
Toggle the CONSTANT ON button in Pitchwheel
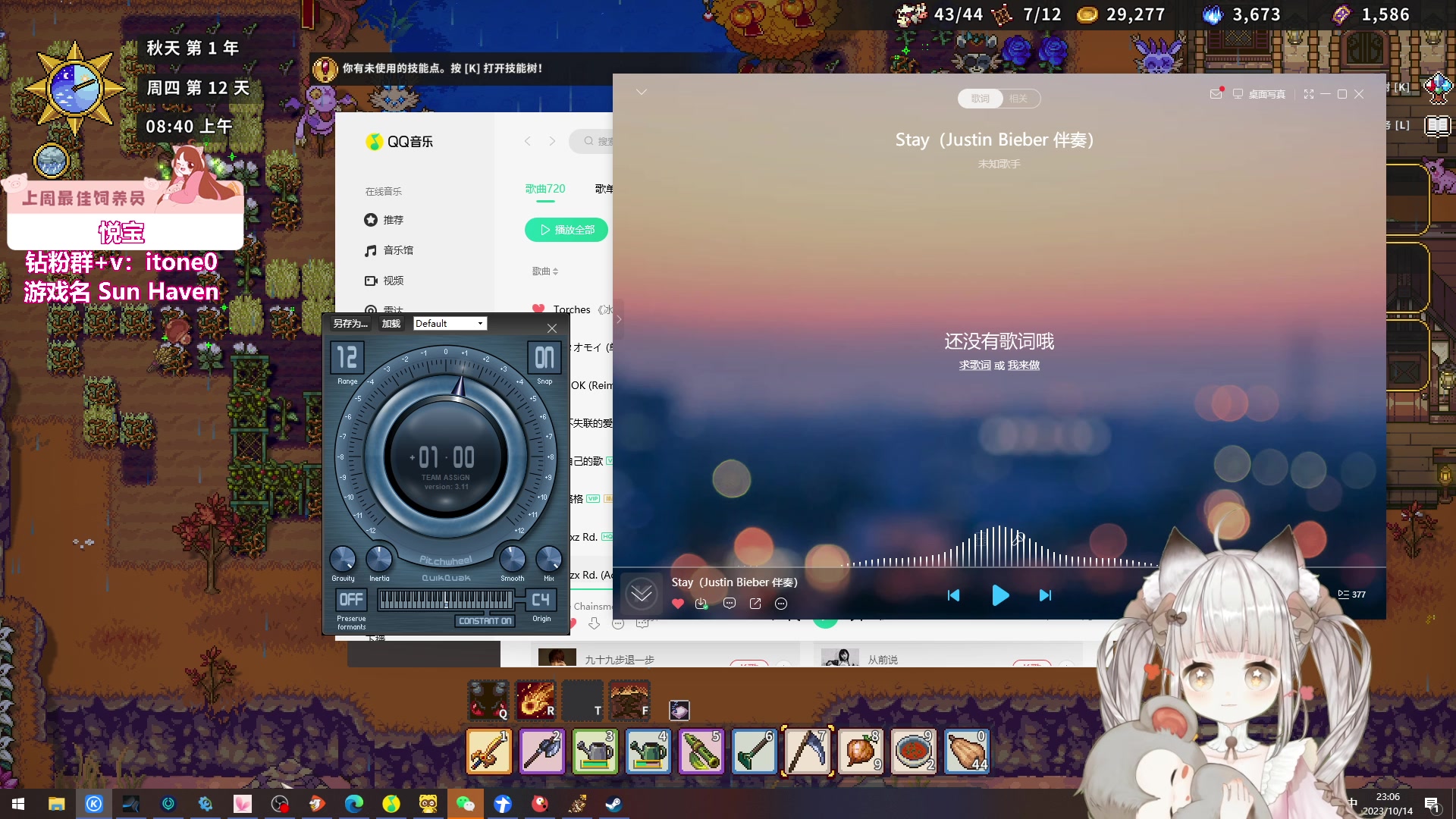click(x=486, y=620)
